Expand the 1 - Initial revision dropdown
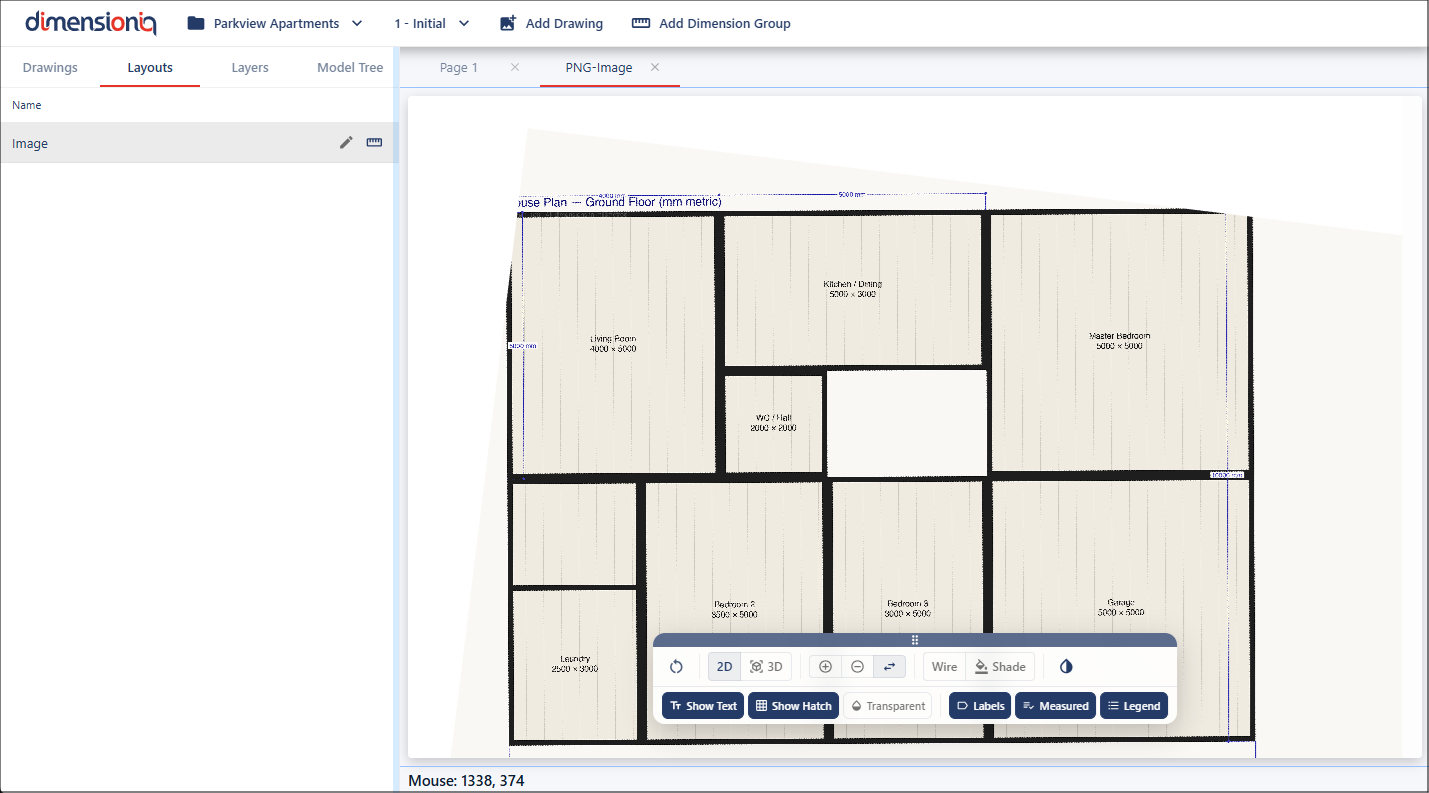This screenshot has width=1429, height=793. tap(431, 23)
